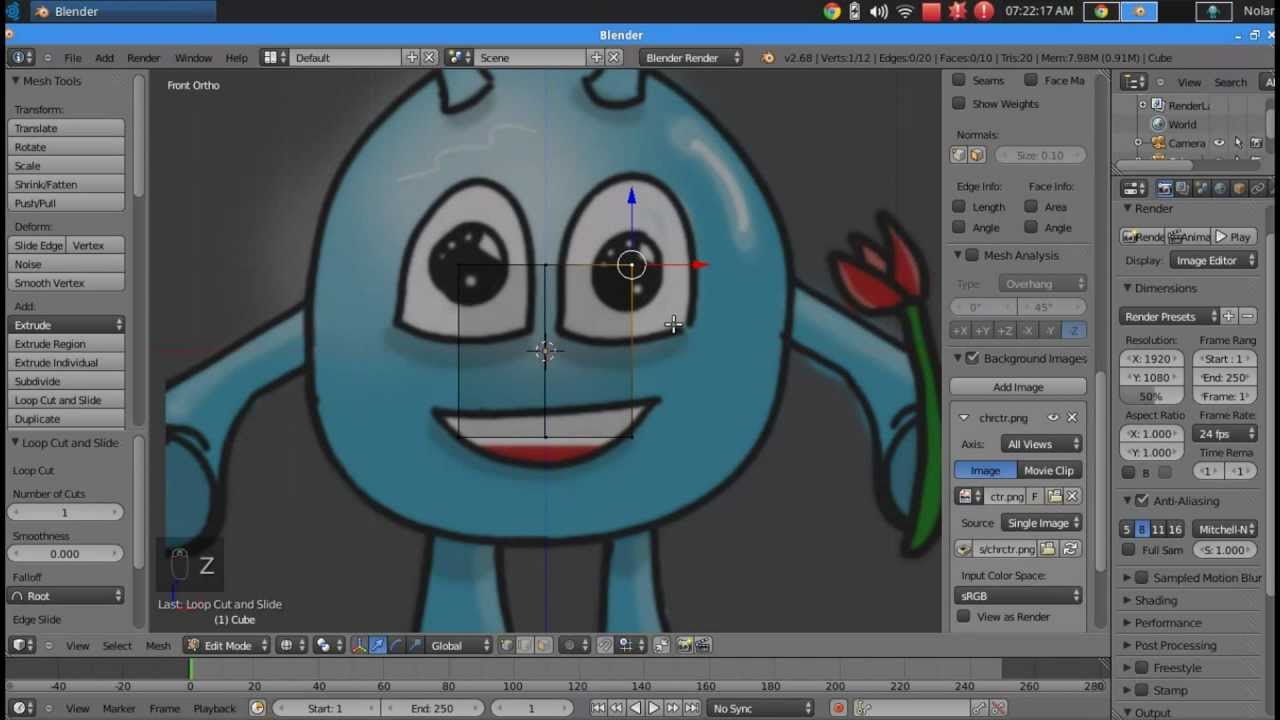Open file browser icon next to s/chrctr.png path
Screen dimensions: 1280x720
tap(1047, 549)
